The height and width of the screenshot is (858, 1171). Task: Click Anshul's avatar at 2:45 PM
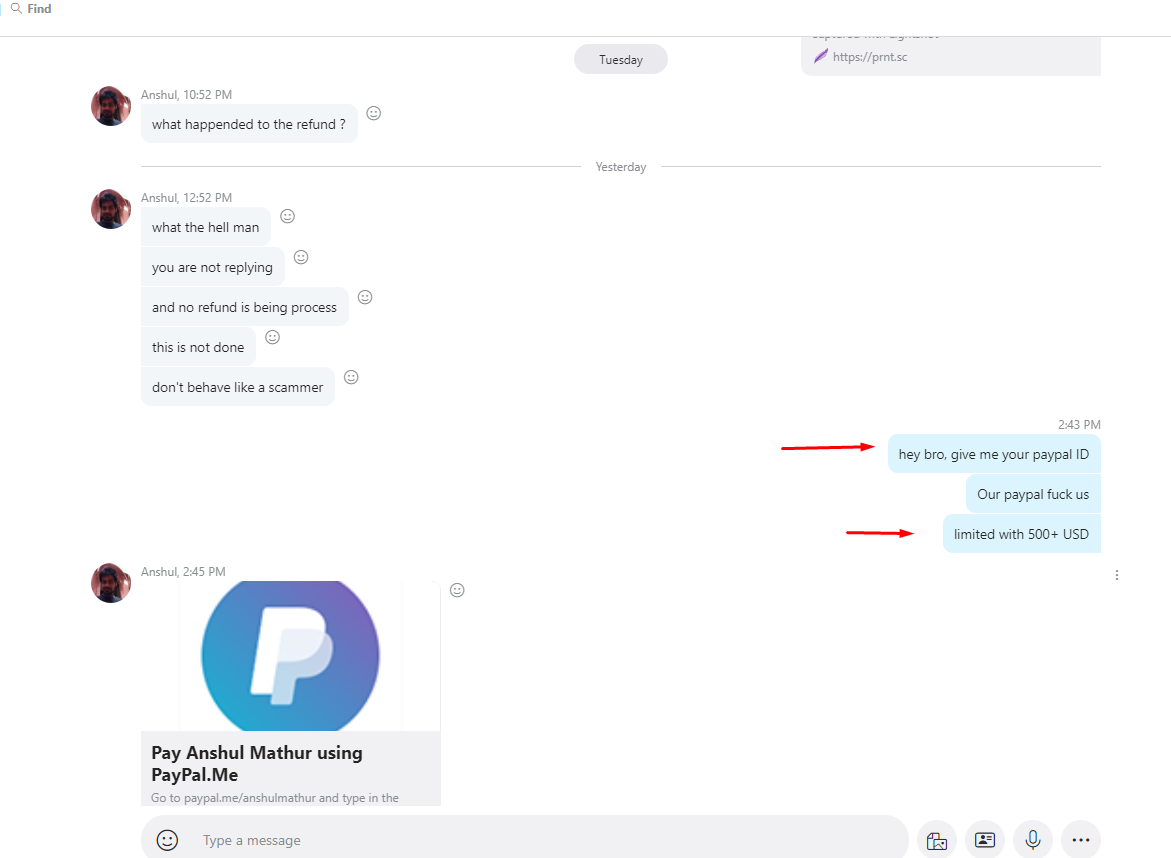[x=111, y=583]
